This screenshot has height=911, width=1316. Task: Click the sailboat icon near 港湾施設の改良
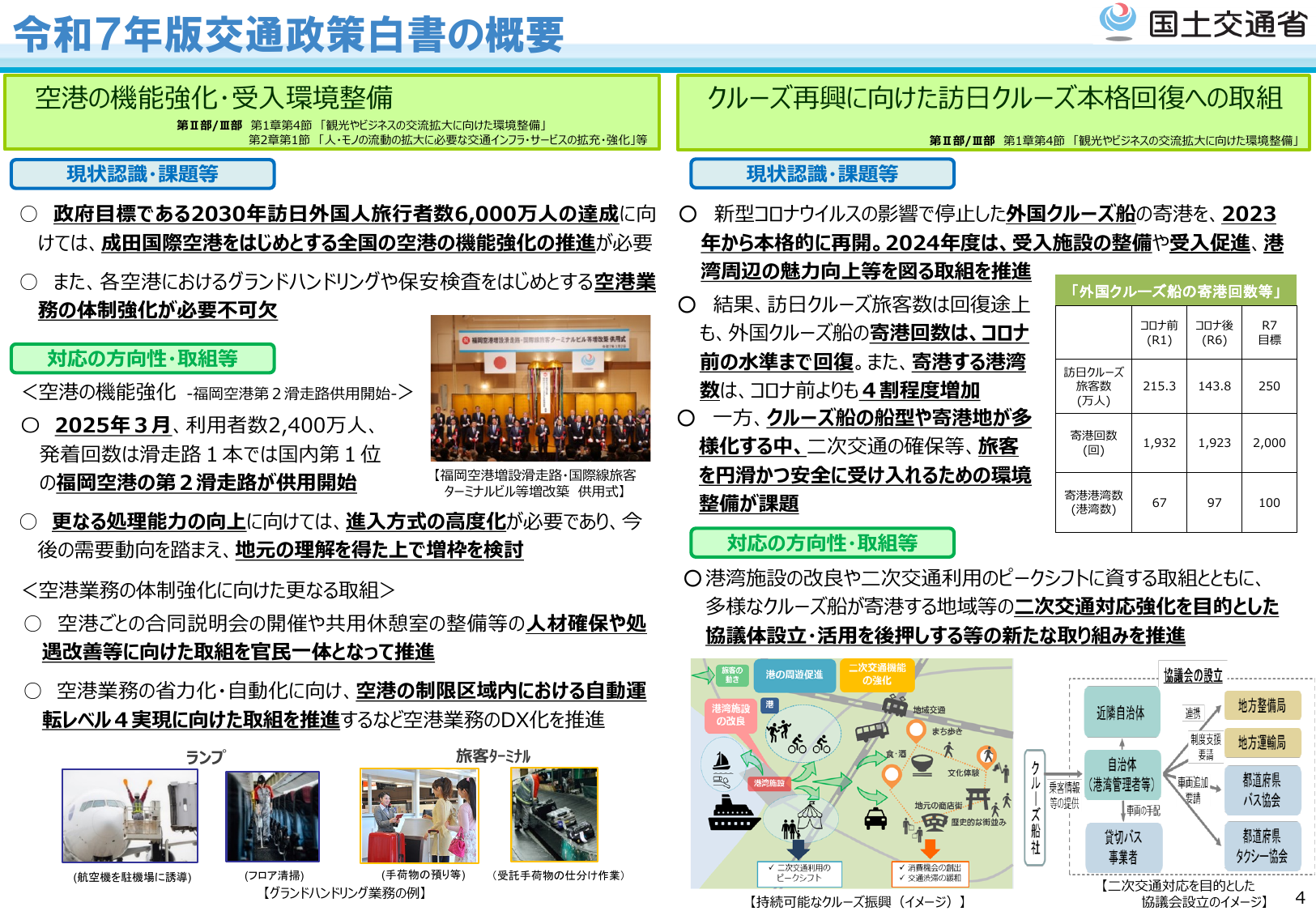(722, 762)
